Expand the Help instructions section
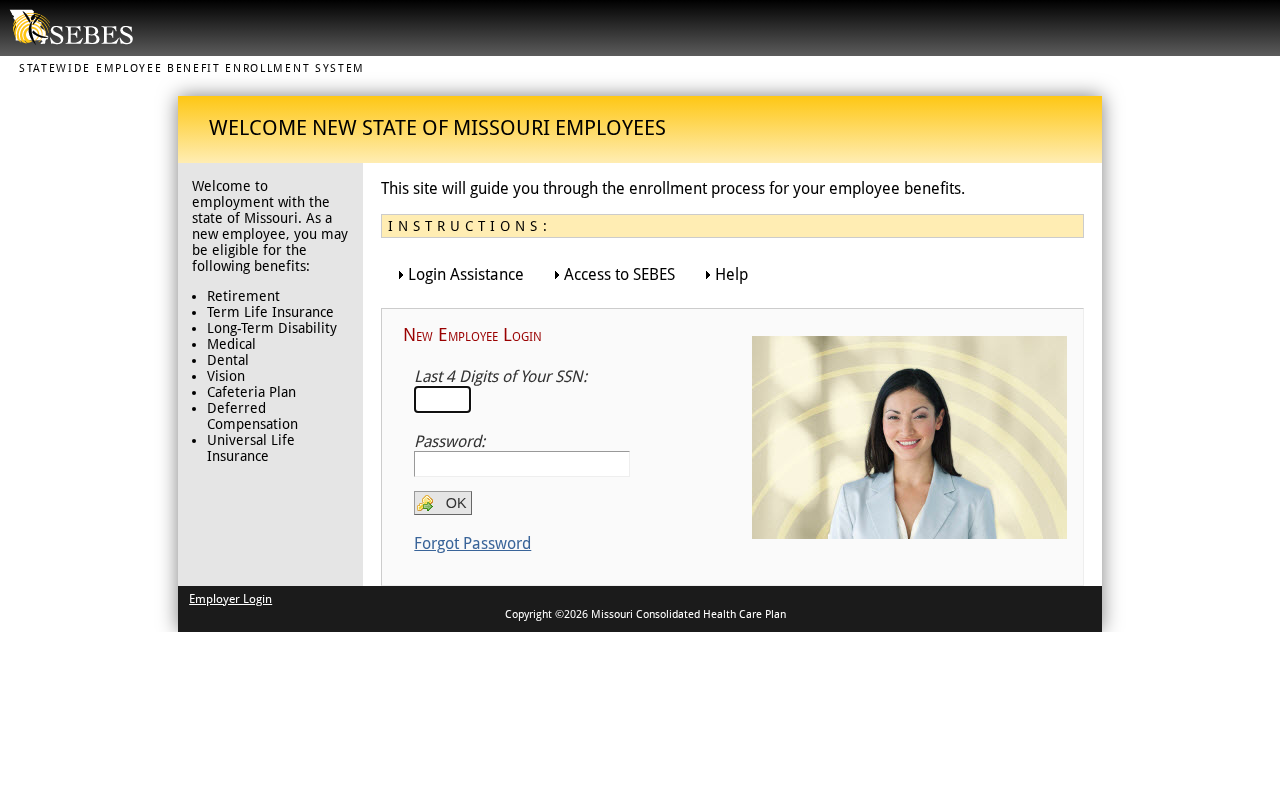The image size is (1280, 800). click(x=730, y=275)
